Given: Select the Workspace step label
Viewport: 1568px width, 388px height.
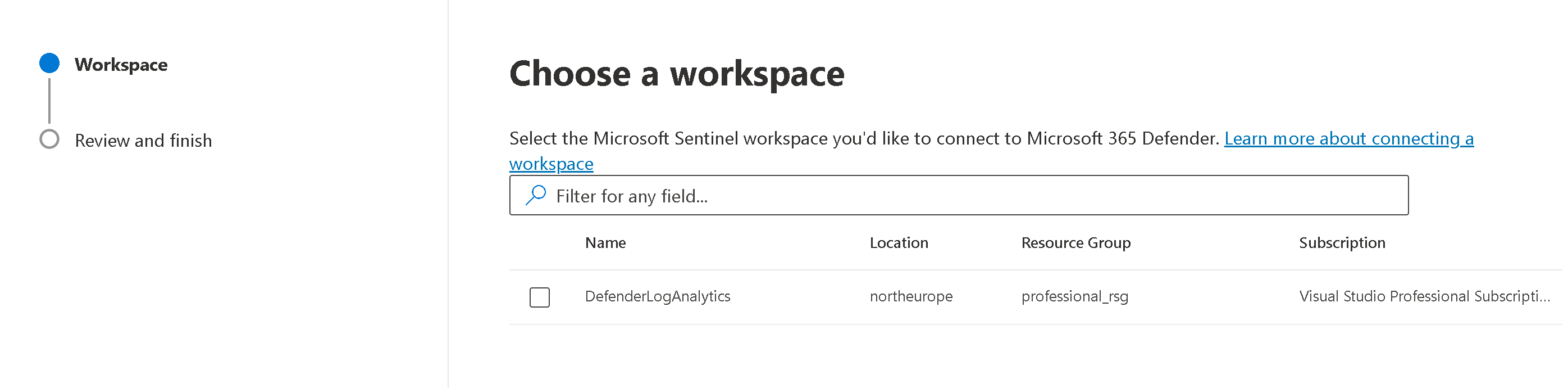Looking at the screenshot, I should [x=121, y=65].
